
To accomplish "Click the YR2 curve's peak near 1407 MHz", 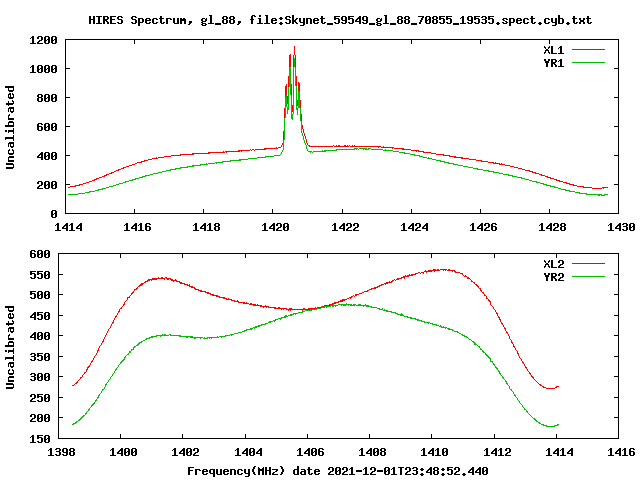I will pos(345,304).
